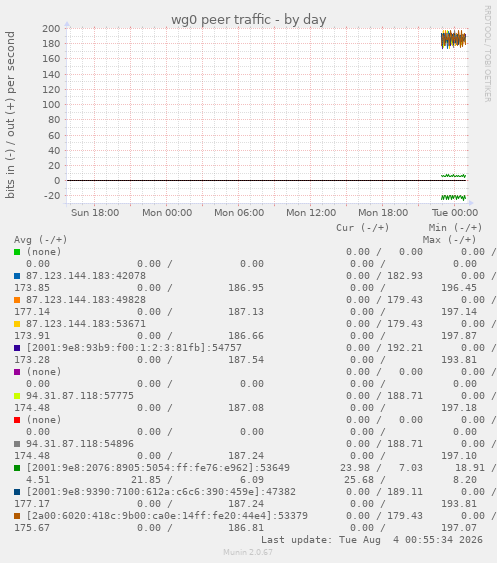Click the y-axis label 'bits in (-) / out (+) per second'
The width and height of the screenshot is (497, 563).
10,115
